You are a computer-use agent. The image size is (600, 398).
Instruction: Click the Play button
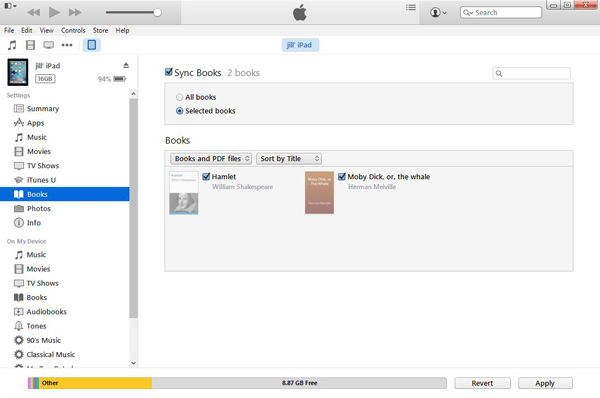pos(54,12)
